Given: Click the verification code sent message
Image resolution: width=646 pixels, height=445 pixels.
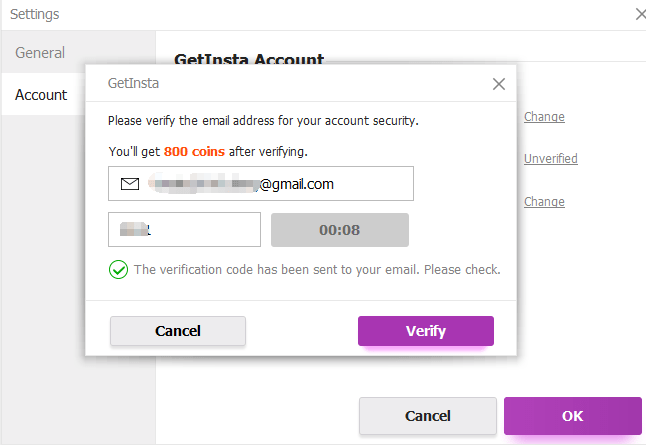Looking at the screenshot, I should tap(317, 269).
